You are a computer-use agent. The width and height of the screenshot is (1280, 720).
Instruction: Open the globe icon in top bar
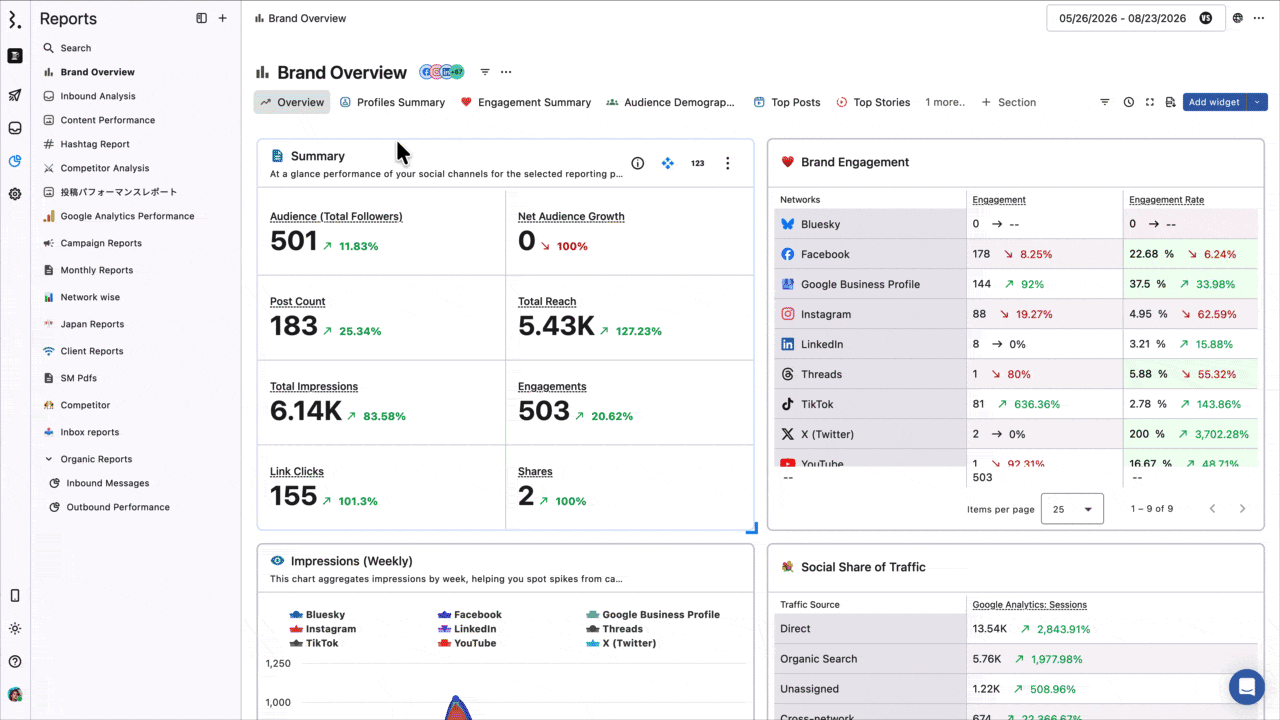1238,18
